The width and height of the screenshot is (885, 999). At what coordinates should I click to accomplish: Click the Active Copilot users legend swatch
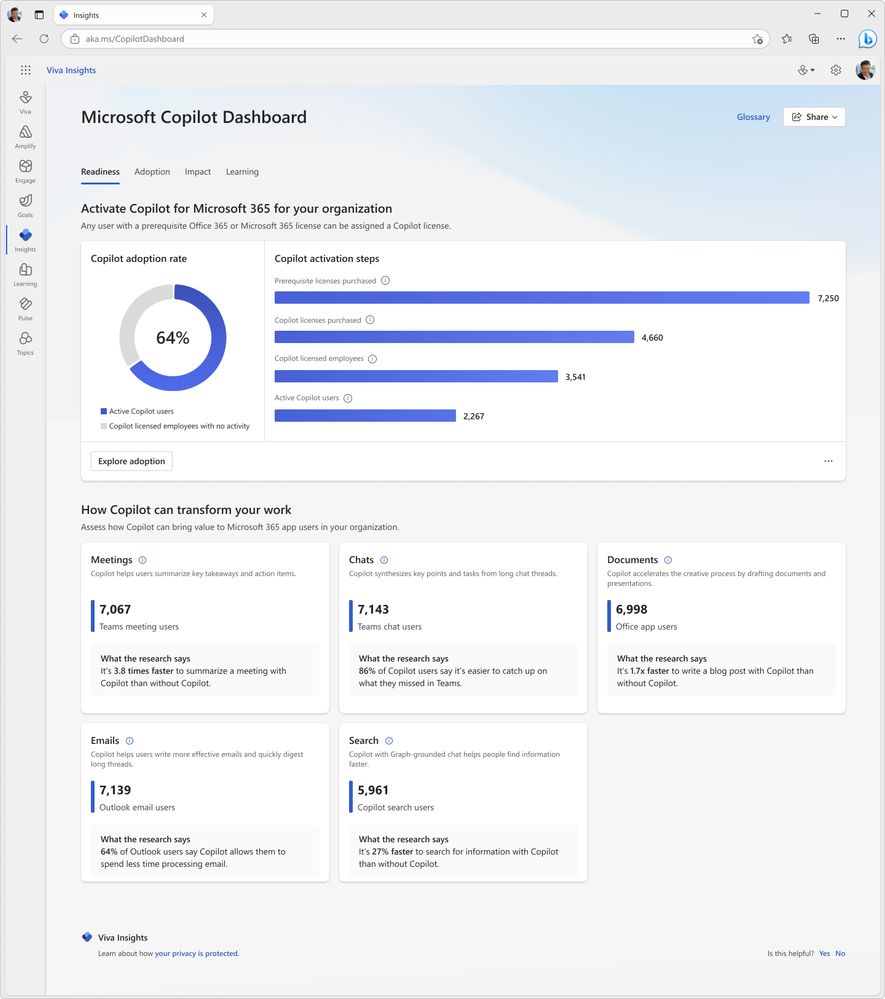[x=104, y=412]
